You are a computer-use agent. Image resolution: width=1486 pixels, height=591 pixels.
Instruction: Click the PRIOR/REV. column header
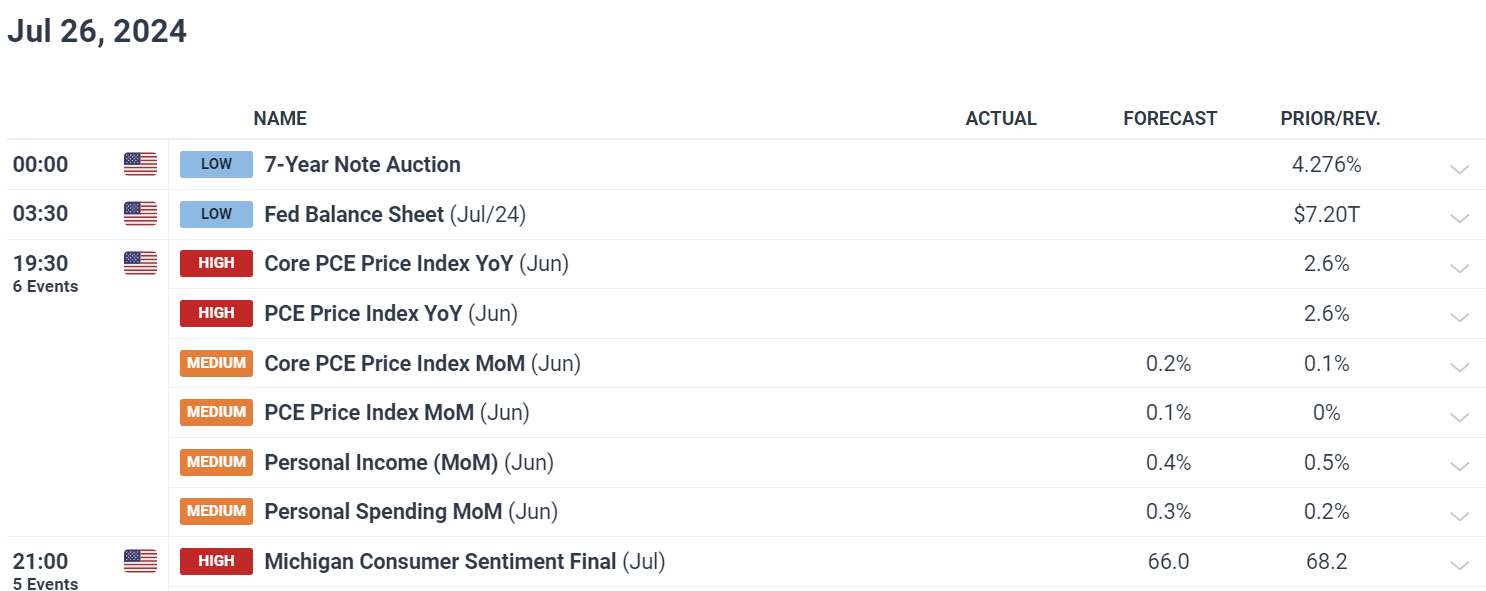[1330, 118]
